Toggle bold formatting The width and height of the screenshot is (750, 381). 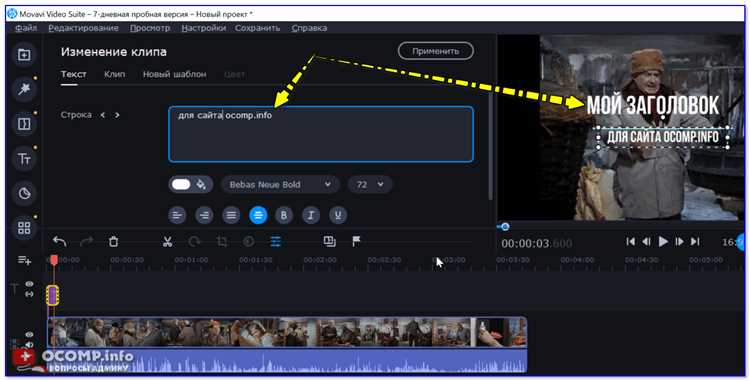coord(284,215)
